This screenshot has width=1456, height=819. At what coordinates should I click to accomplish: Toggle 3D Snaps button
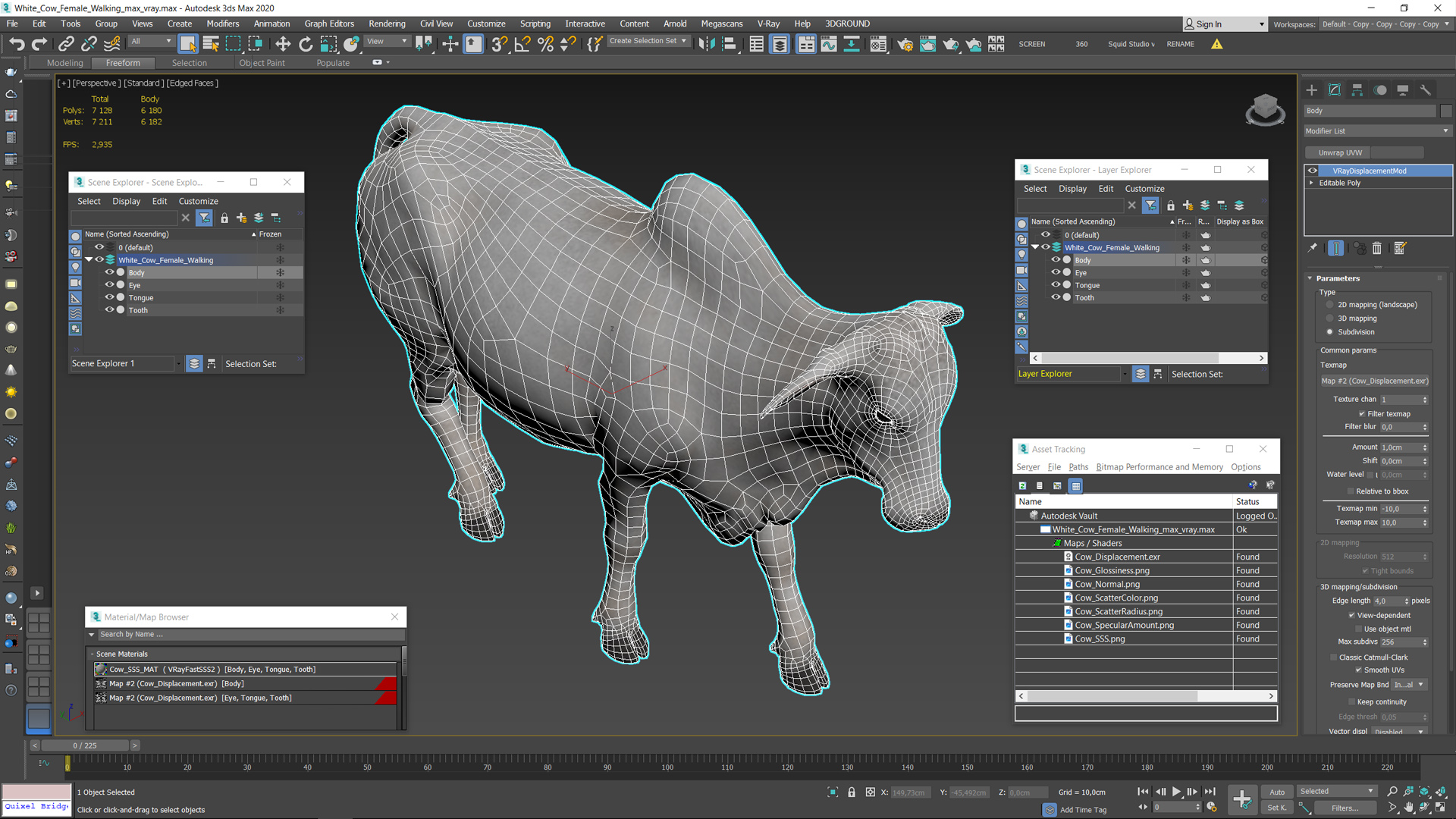(499, 44)
